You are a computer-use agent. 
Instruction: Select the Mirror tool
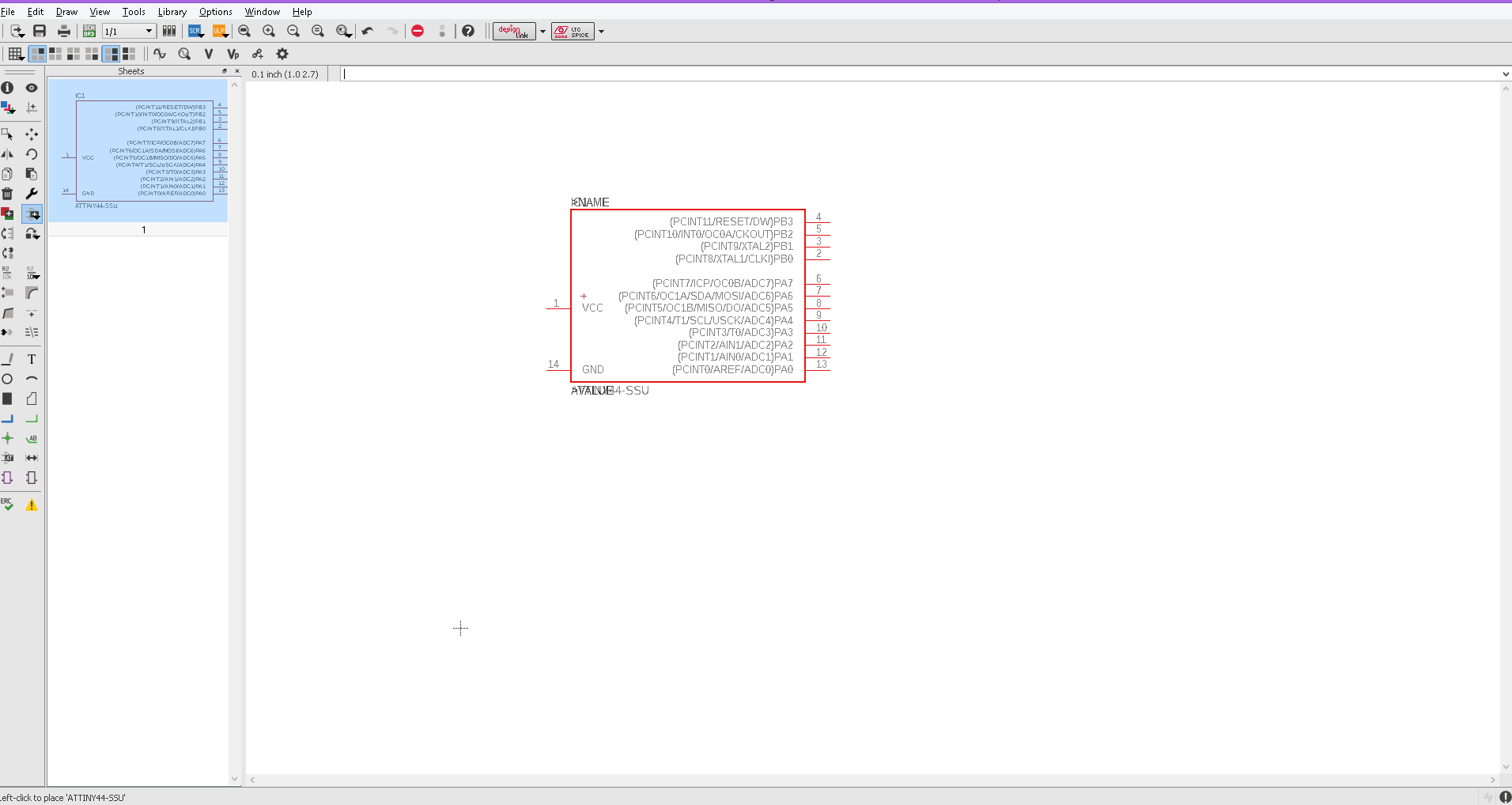pos(8,154)
